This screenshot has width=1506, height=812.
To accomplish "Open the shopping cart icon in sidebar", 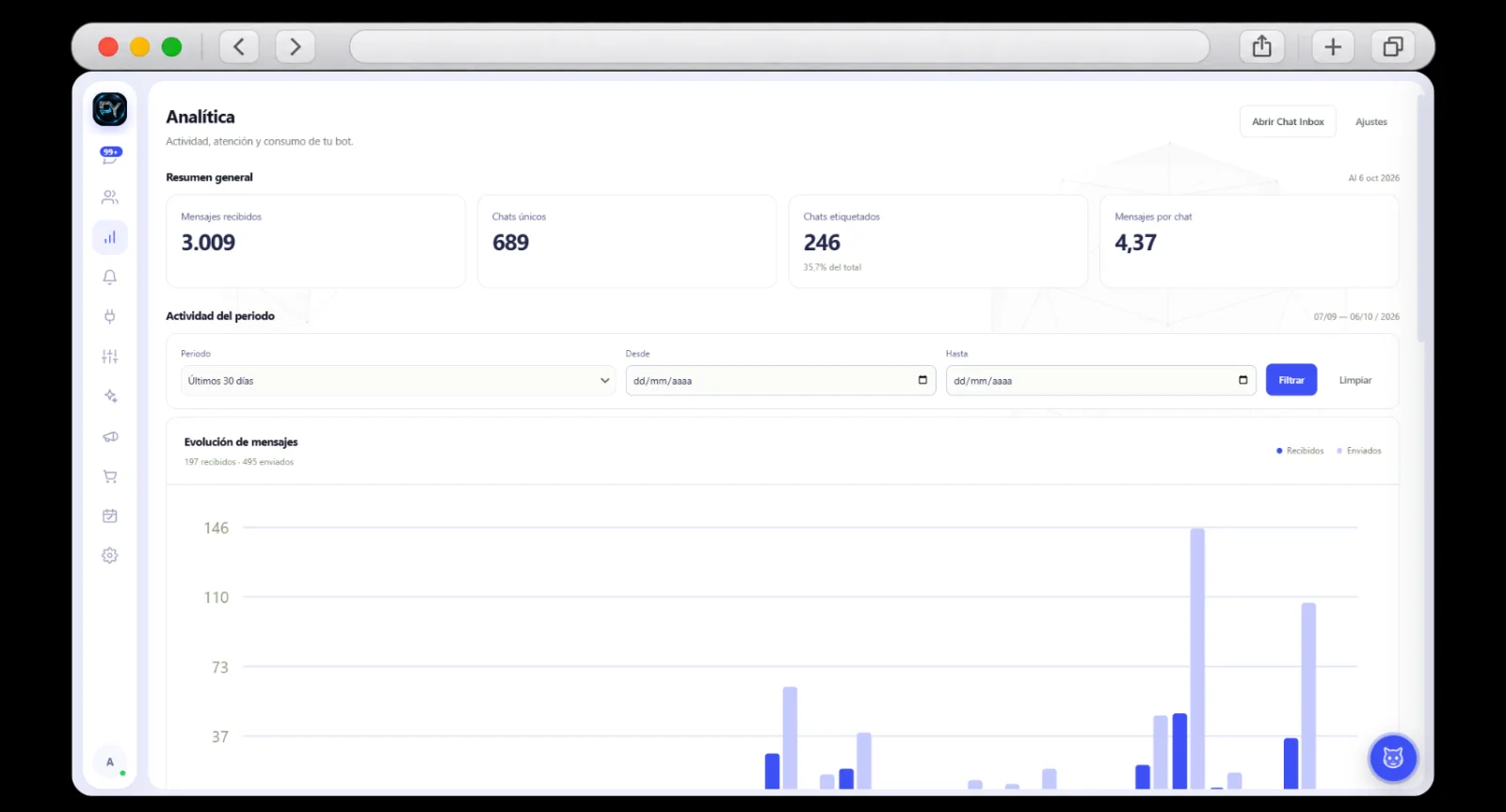I will (x=110, y=476).
